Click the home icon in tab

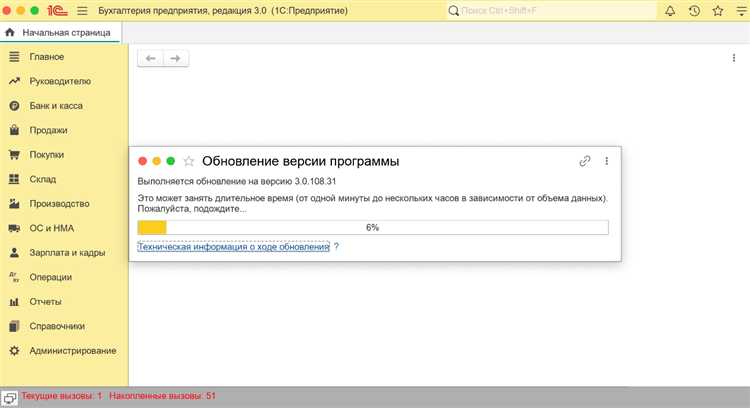[10, 32]
